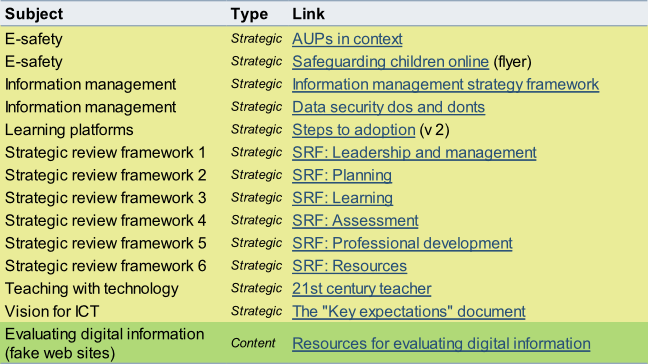Open SRF: Leadership and management link

click(414, 152)
